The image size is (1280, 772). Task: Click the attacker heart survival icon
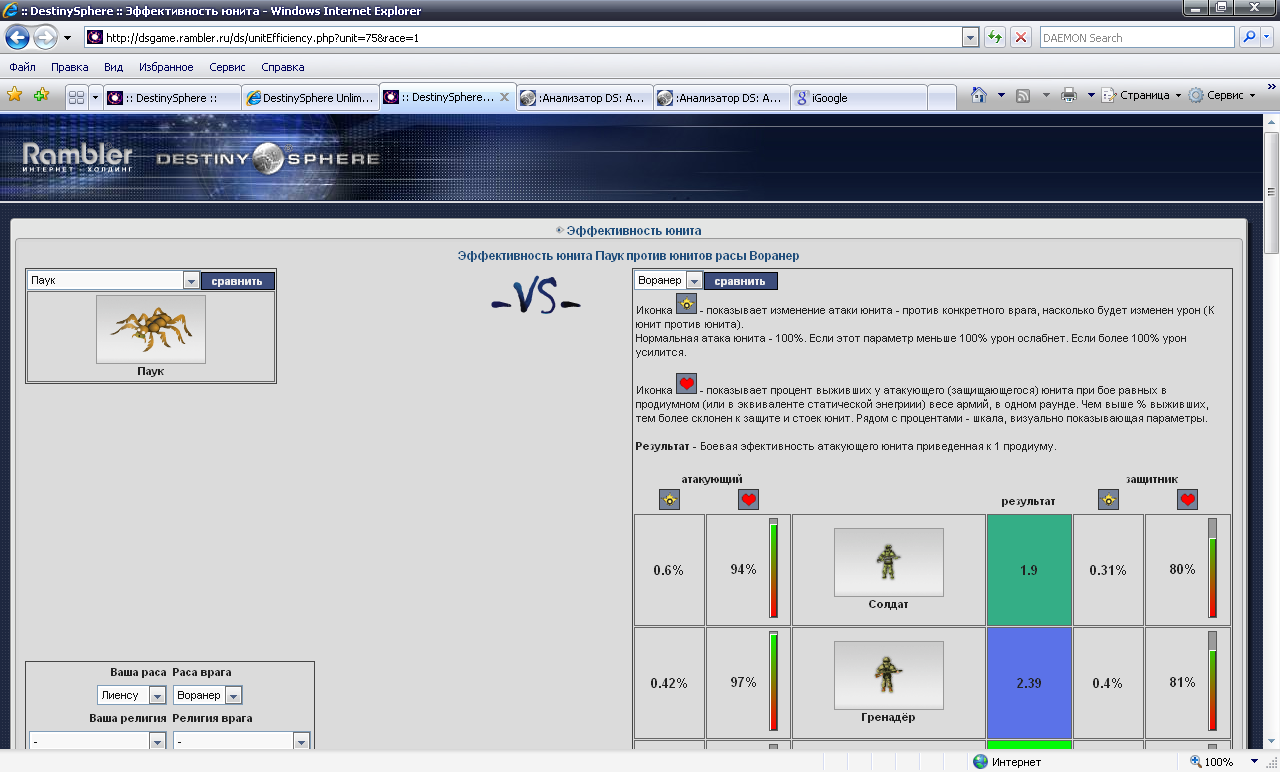point(748,499)
